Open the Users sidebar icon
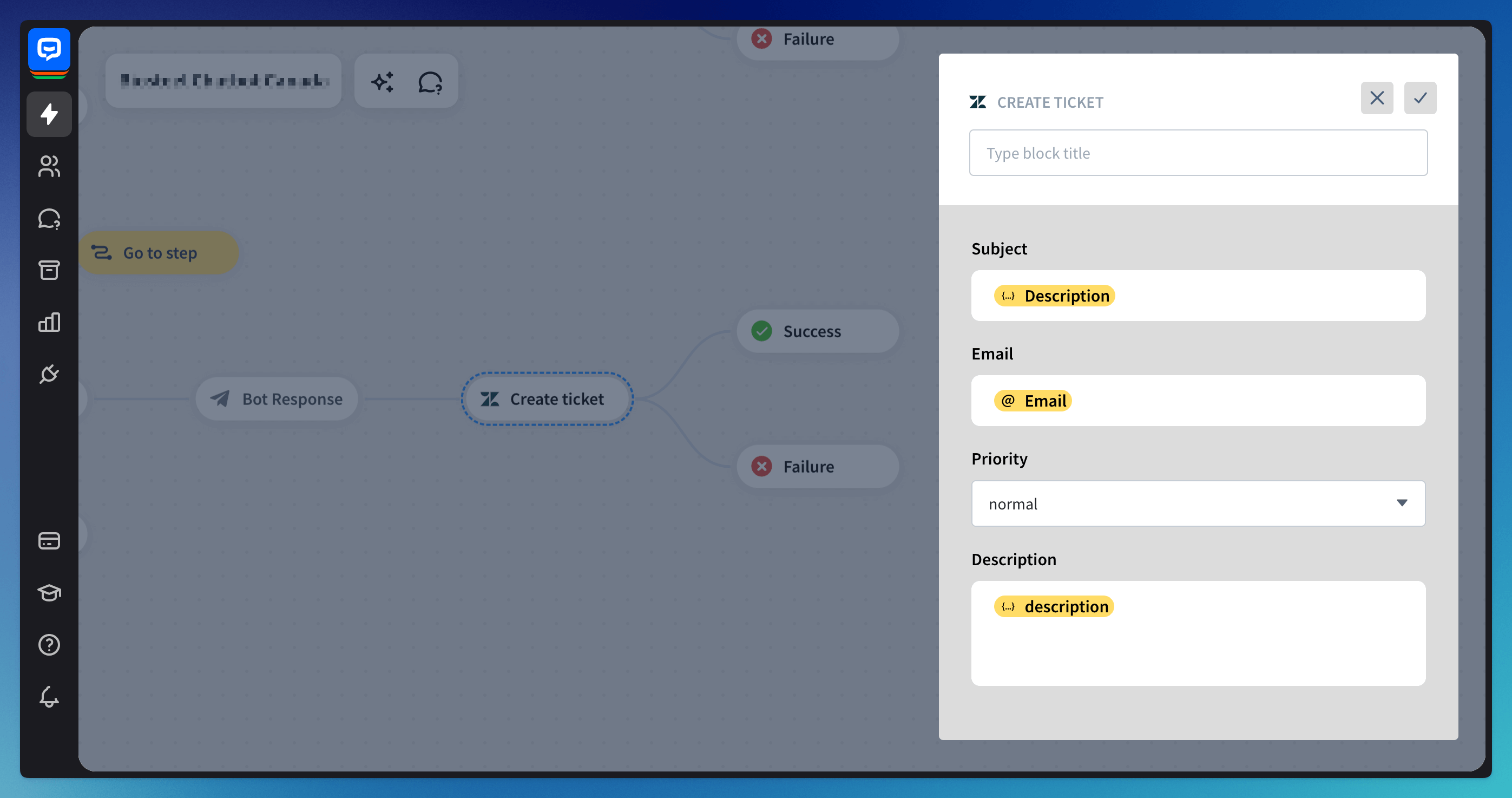 click(x=49, y=166)
